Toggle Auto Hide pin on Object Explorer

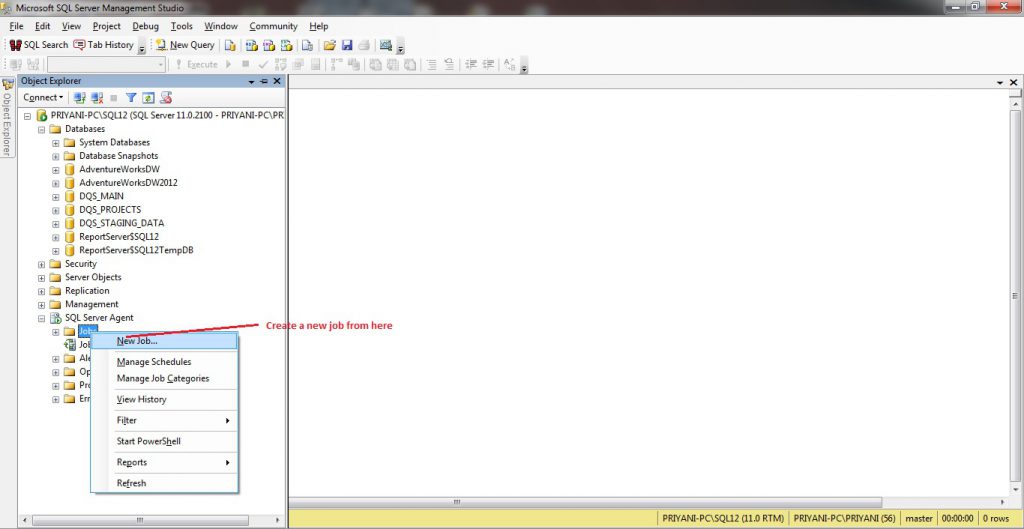(x=264, y=81)
